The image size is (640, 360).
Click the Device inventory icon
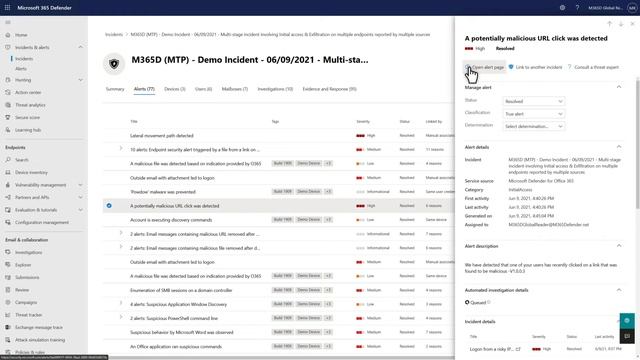[8, 172]
